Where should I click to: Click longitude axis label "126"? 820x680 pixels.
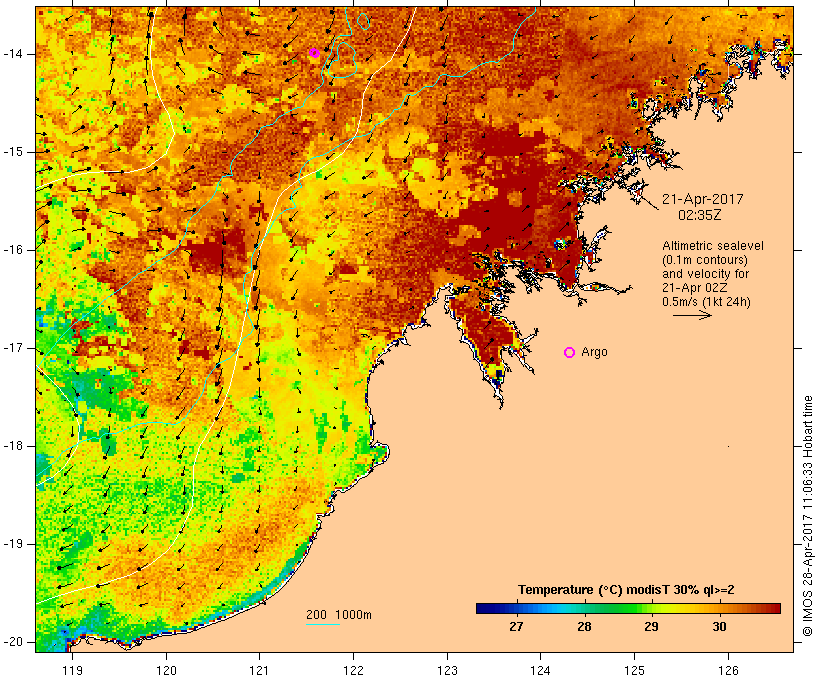[x=728, y=670]
